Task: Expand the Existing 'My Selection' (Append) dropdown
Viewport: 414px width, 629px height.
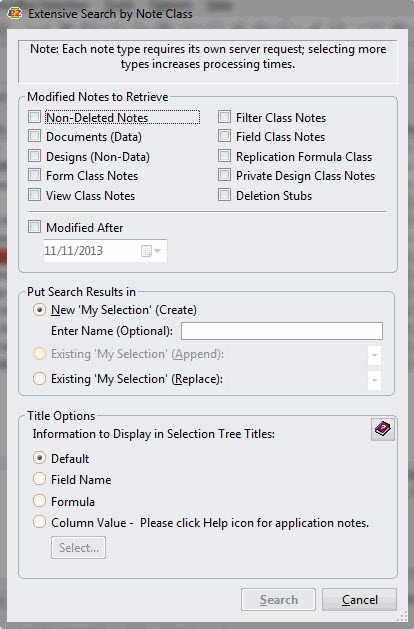Action: coord(374,355)
